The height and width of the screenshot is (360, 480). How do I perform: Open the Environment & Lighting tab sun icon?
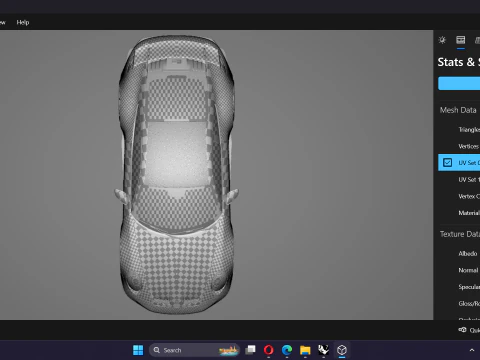click(442, 40)
